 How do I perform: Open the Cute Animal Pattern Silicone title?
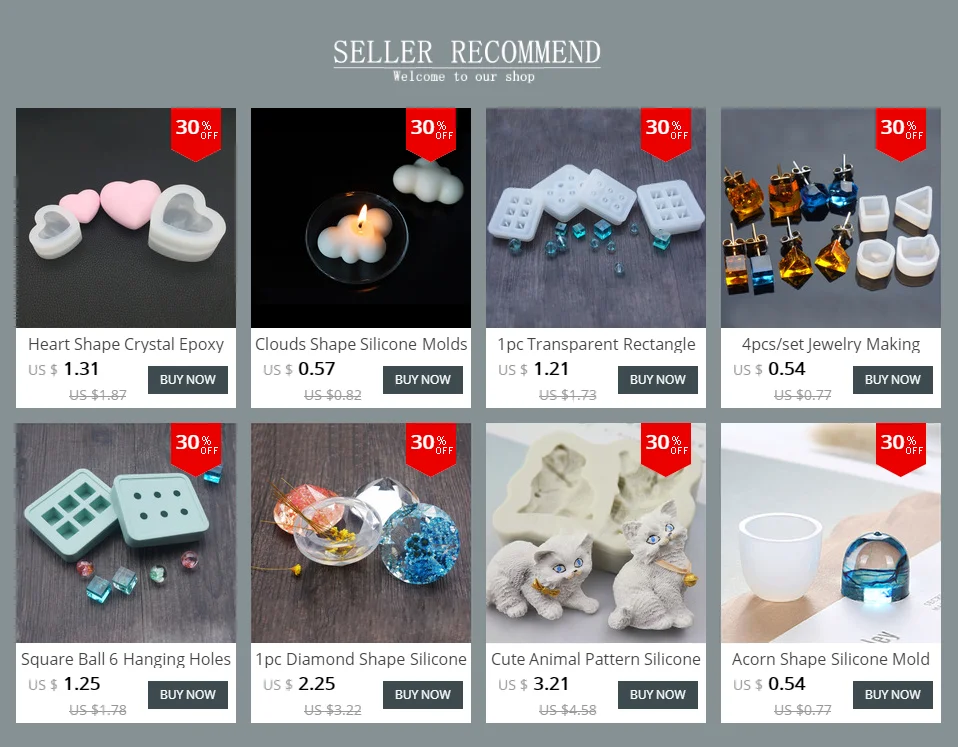click(x=596, y=660)
